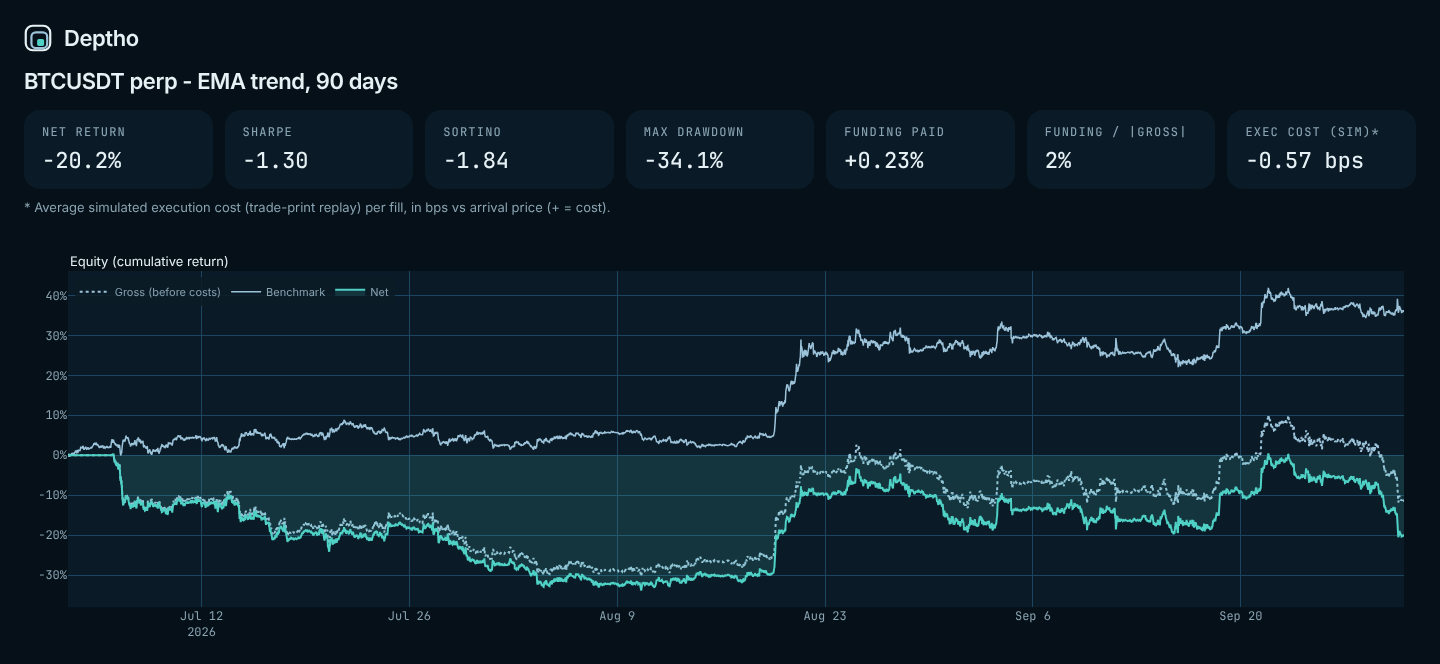Select the Max Drawdown -34.1% card

[x=720, y=149]
